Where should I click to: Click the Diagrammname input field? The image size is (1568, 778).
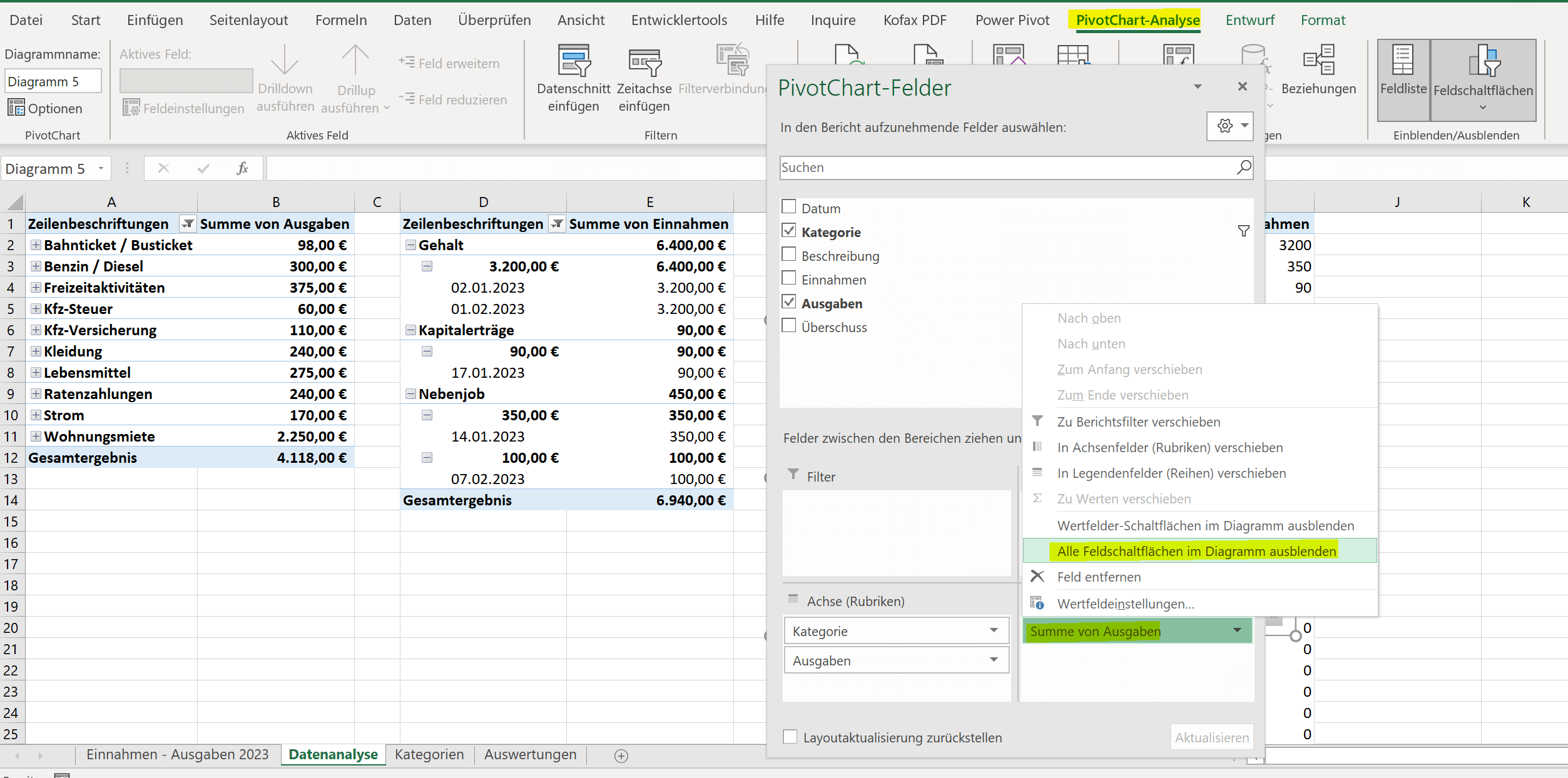(53, 81)
